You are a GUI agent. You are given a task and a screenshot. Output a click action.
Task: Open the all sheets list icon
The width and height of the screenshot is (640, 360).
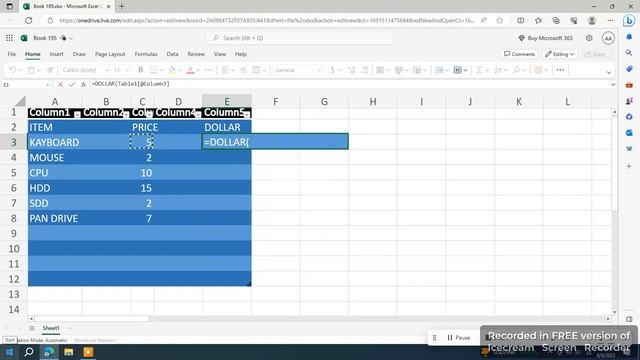(x=32, y=328)
